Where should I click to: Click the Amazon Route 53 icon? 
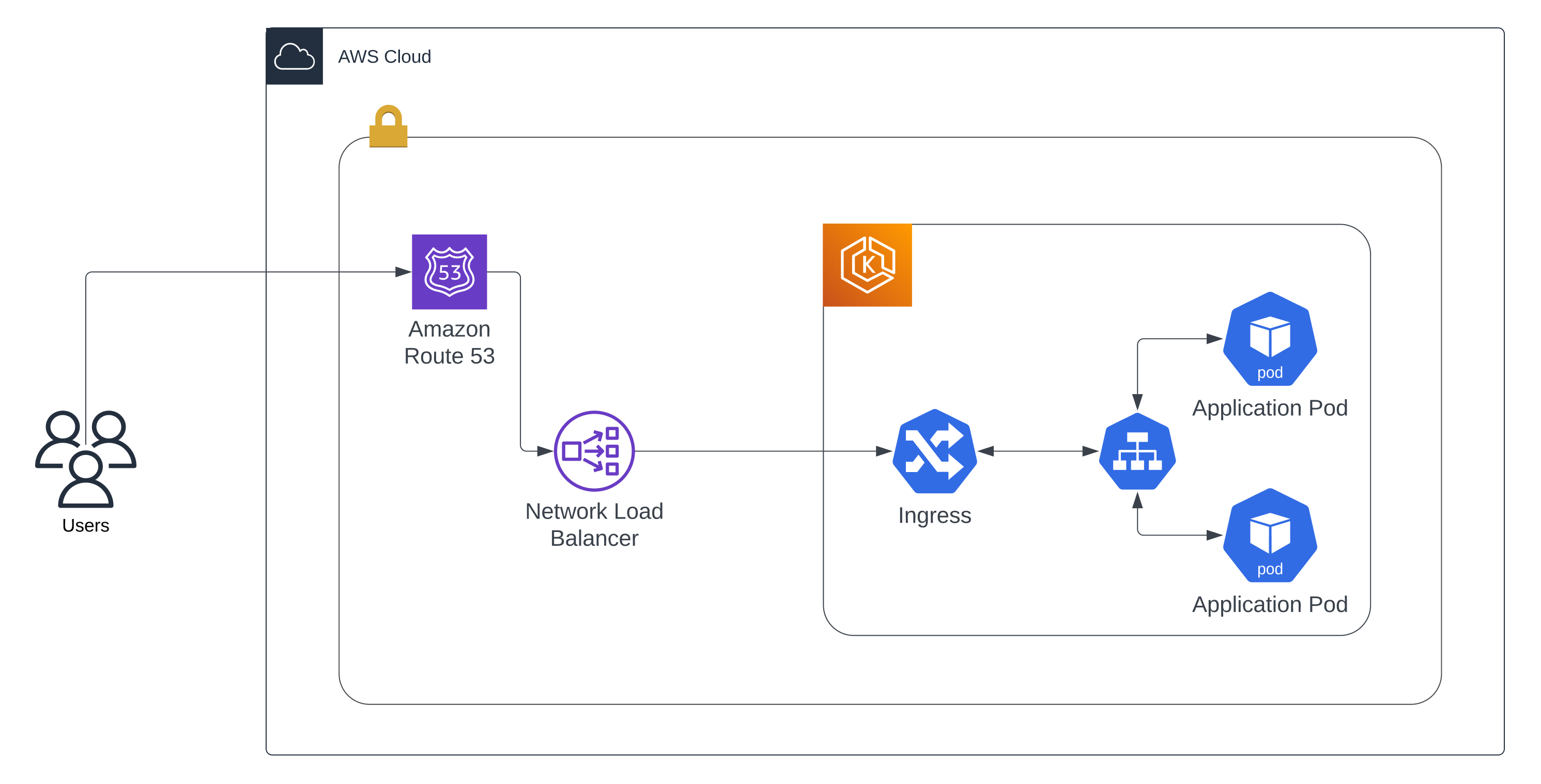point(449,272)
